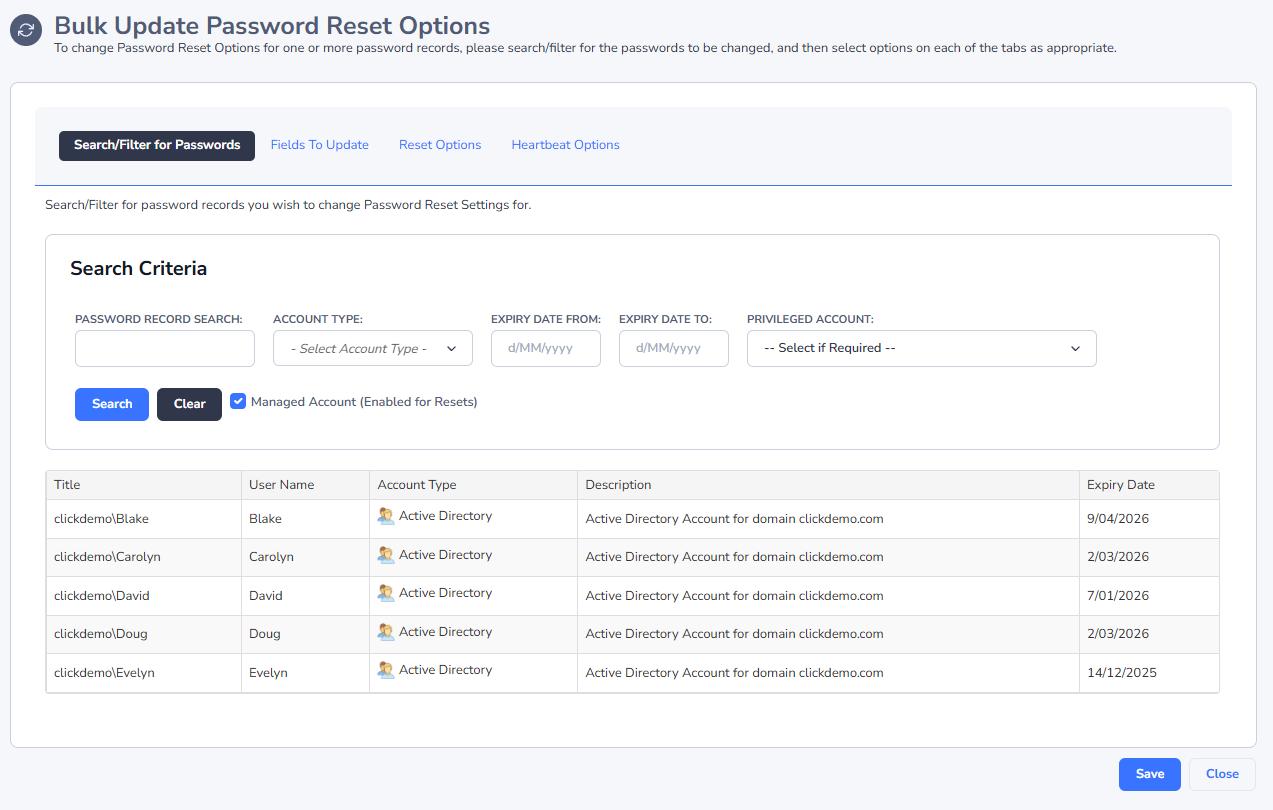Save the bulk update changes

coord(1149,774)
